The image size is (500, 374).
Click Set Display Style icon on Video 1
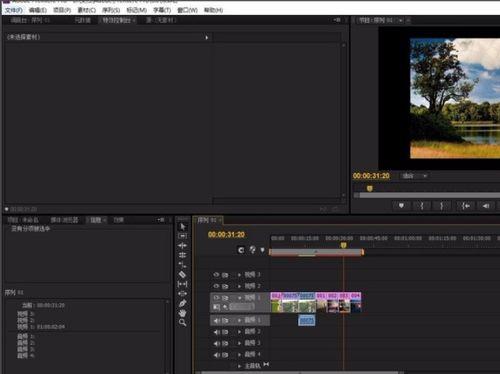217,307
